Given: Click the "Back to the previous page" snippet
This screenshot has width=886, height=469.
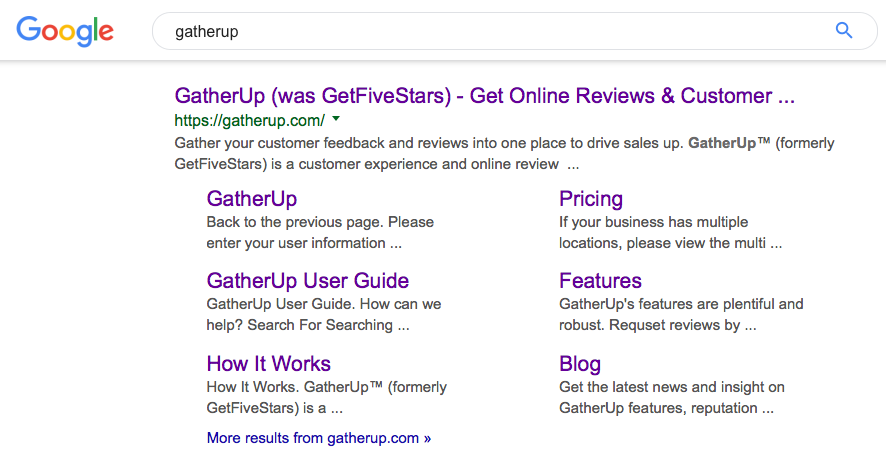Looking at the screenshot, I should pos(320,232).
